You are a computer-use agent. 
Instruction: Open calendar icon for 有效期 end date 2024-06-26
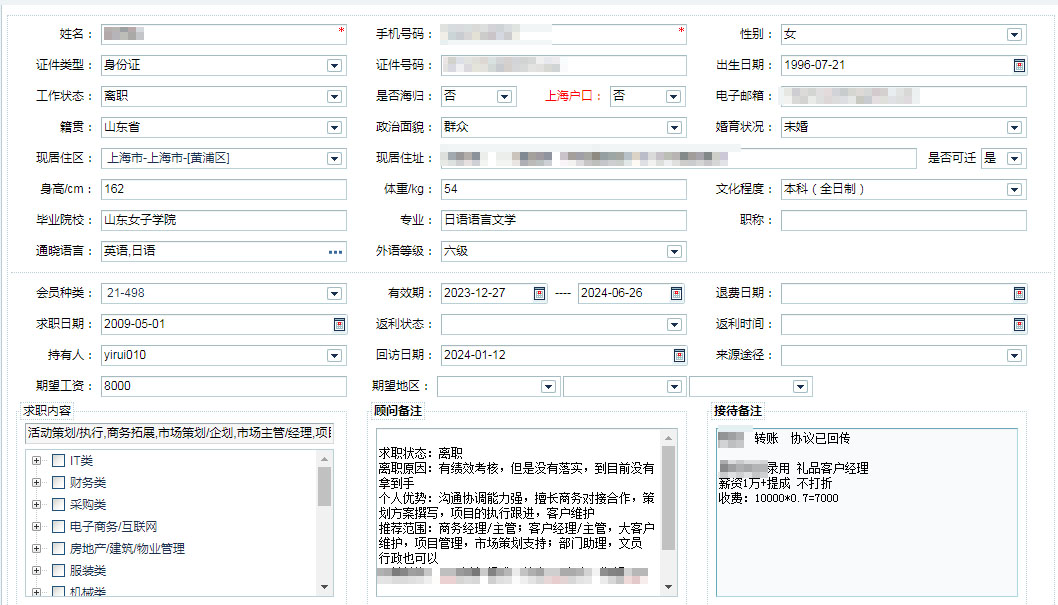click(x=676, y=293)
